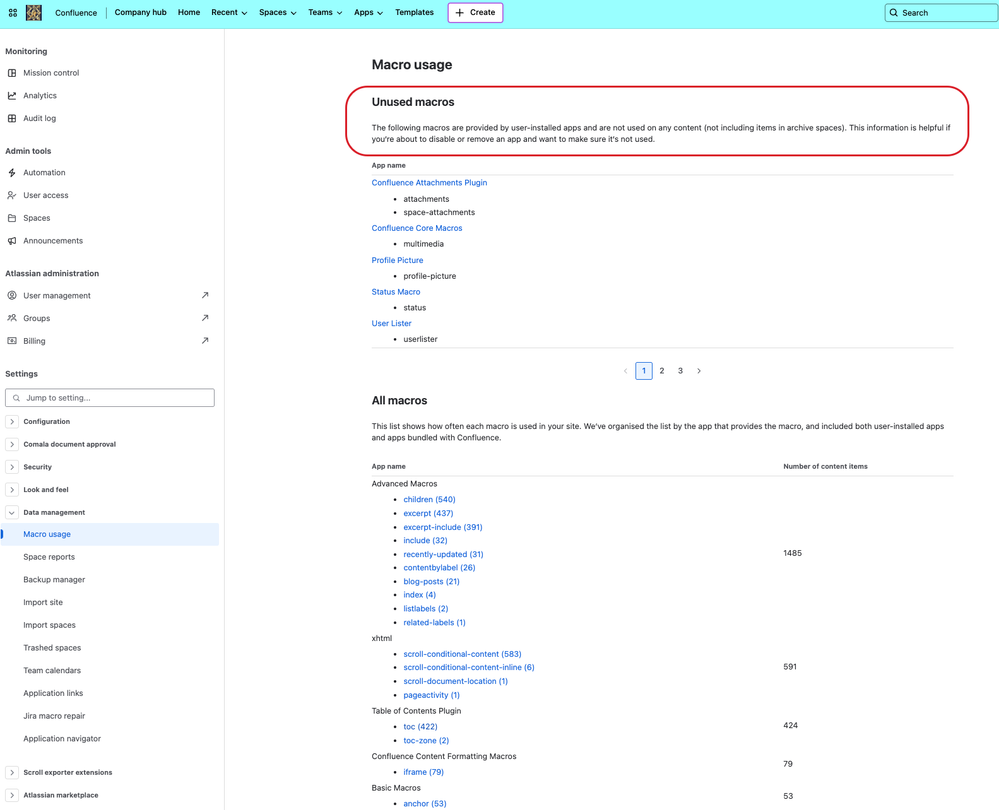Select Space reports in sidebar
This screenshot has width=999, height=810.
click(49, 557)
